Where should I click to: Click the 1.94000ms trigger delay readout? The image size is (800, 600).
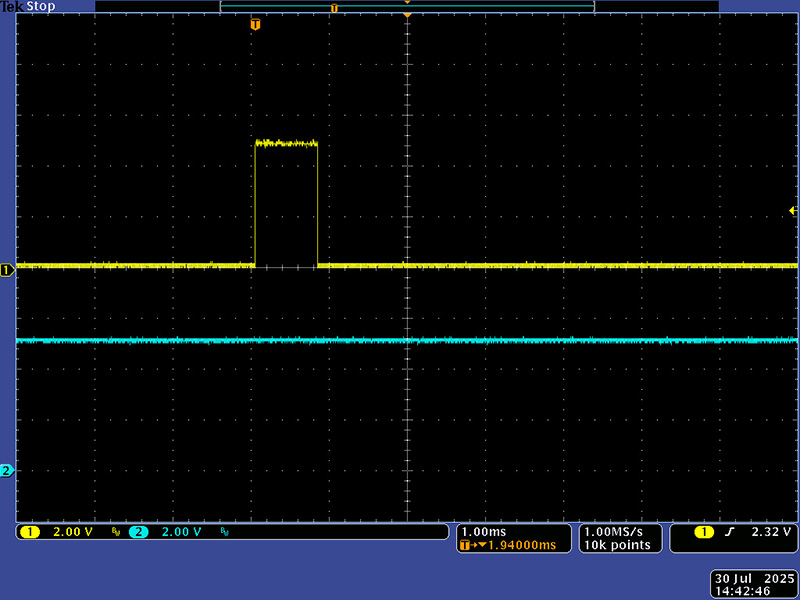[514, 545]
